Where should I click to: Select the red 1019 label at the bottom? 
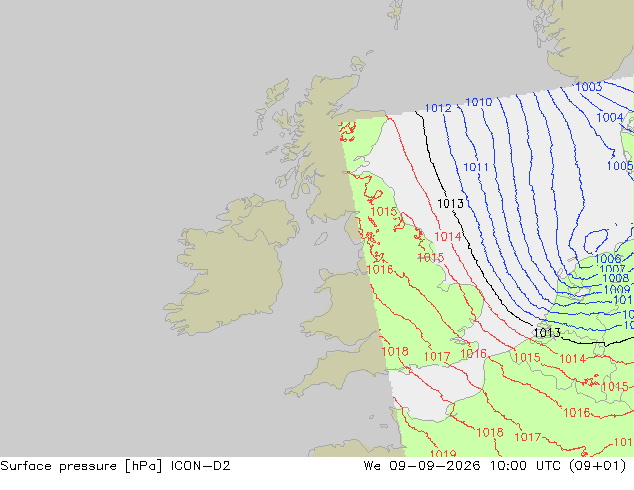coord(443,453)
